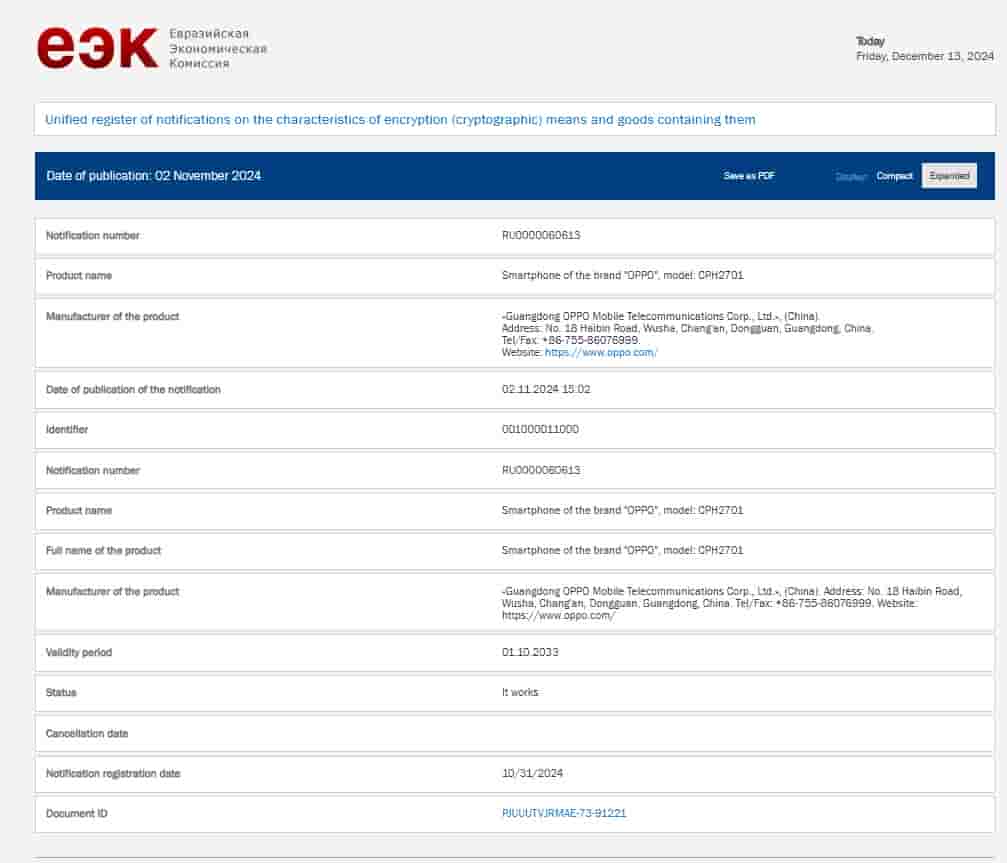Open Document ID RIUUUTVJRMAE-73-91221
The width and height of the screenshot is (1007, 863).
[566, 813]
